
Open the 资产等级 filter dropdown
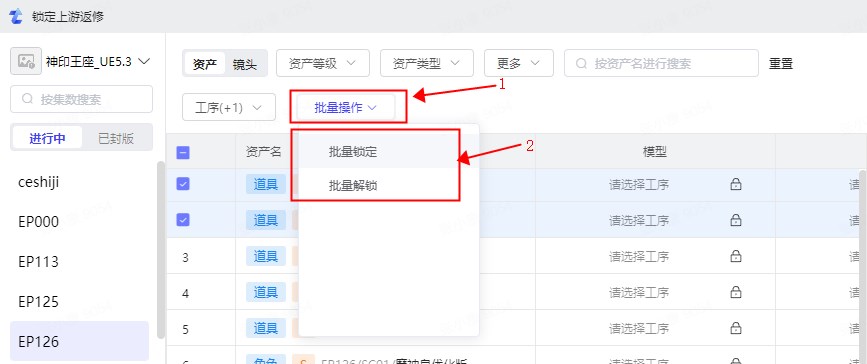click(x=322, y=63)
